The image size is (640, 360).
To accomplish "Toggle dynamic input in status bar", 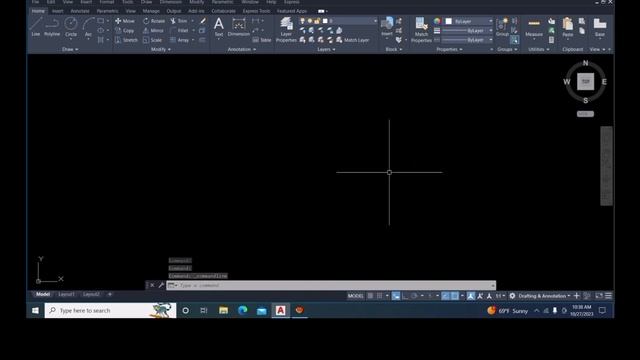I will point(396,296).
